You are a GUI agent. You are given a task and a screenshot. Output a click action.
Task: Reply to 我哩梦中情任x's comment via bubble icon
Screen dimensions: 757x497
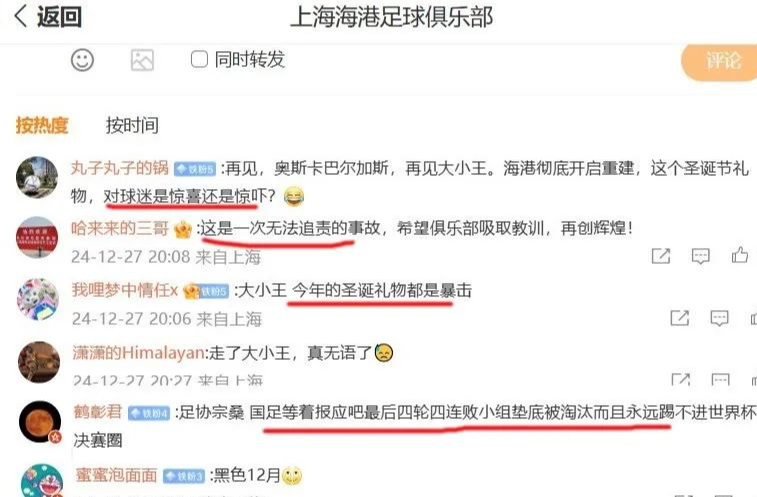click(x=719, y=318)
